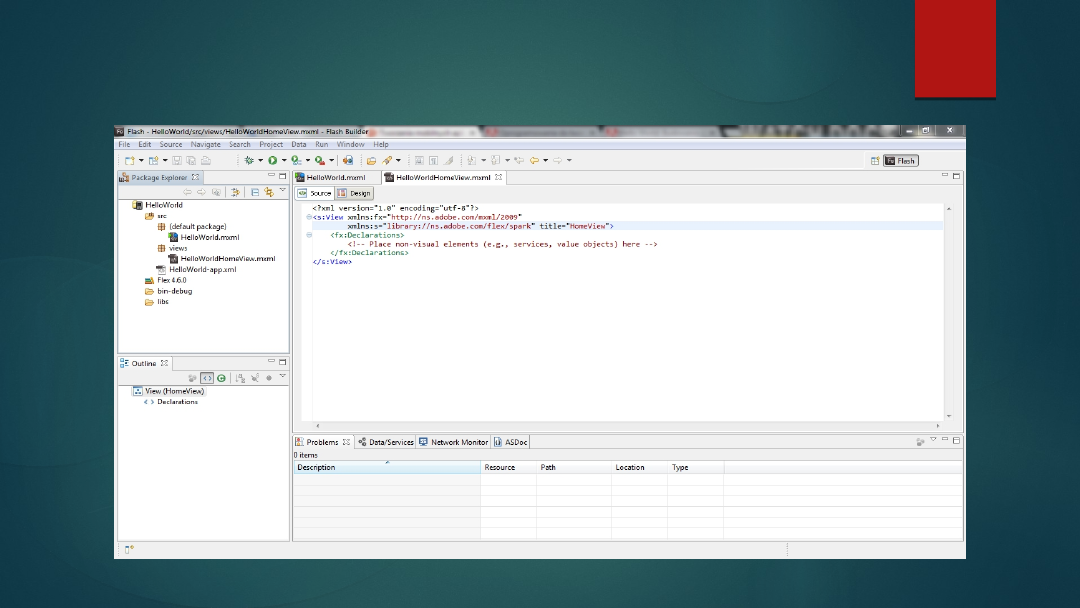Click the Sort icon in Outline toolbar

(241, 378)
